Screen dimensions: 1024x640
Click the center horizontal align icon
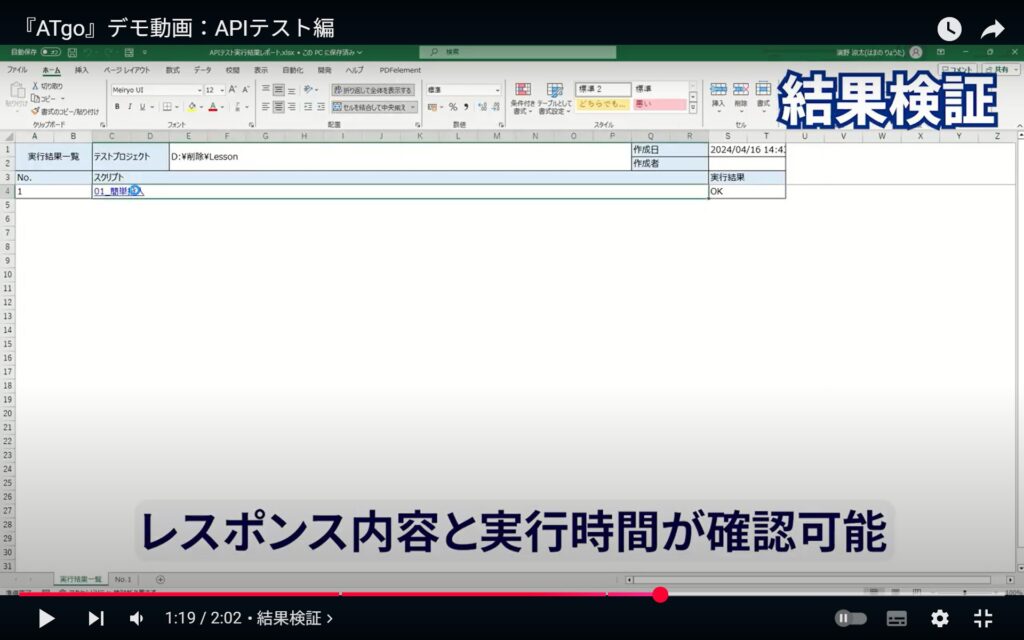click(279, 106)
